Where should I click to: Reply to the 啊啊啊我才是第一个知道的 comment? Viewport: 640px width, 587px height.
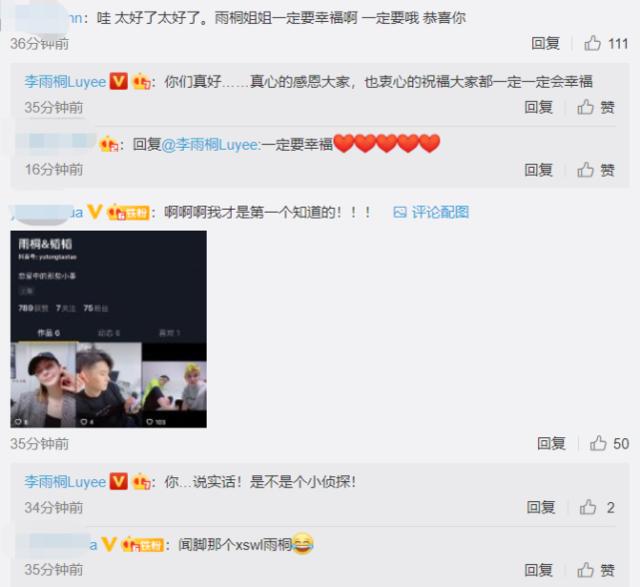(x=551, y=443)
